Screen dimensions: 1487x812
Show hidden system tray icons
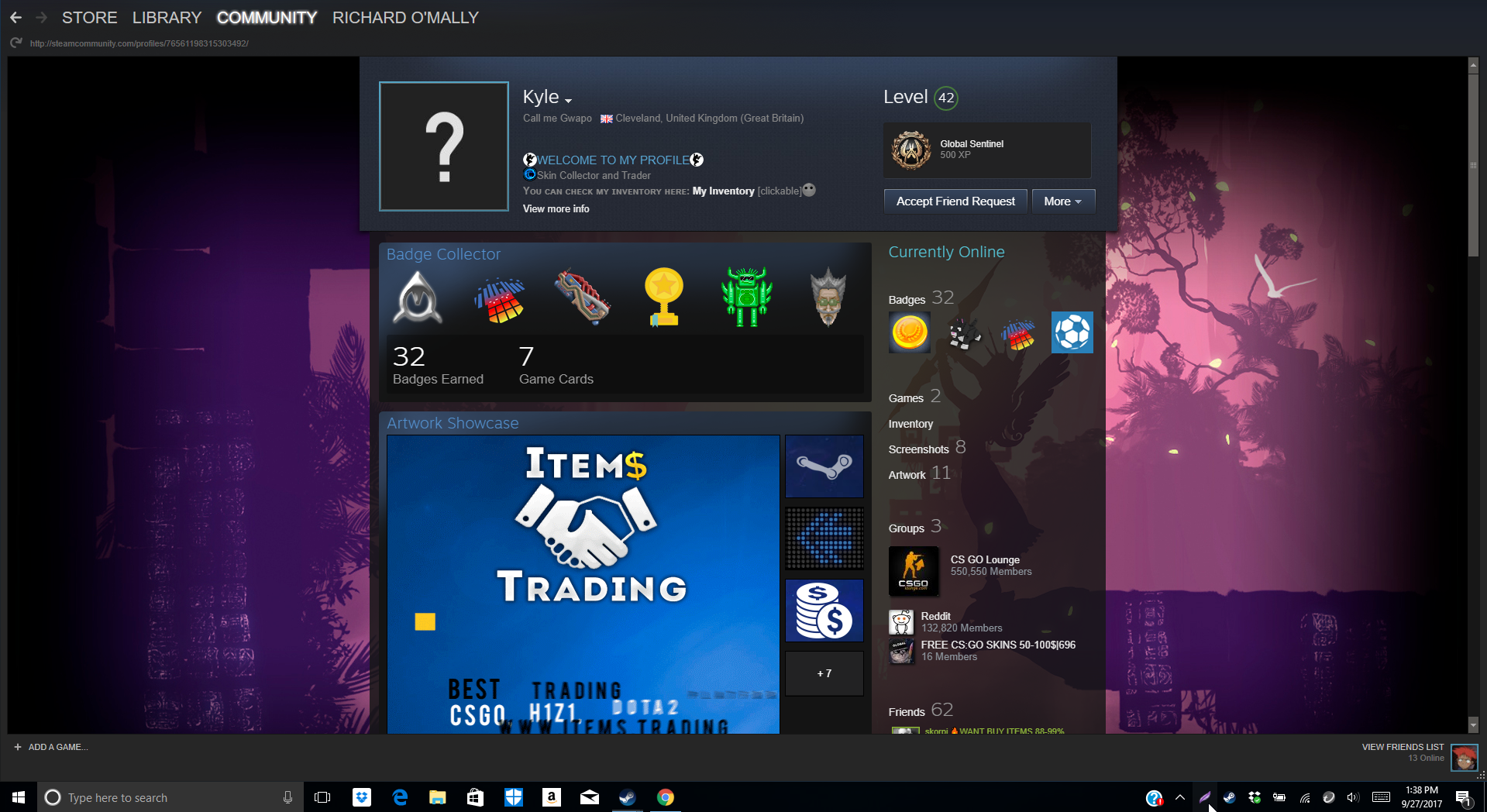coord(1179,797)
